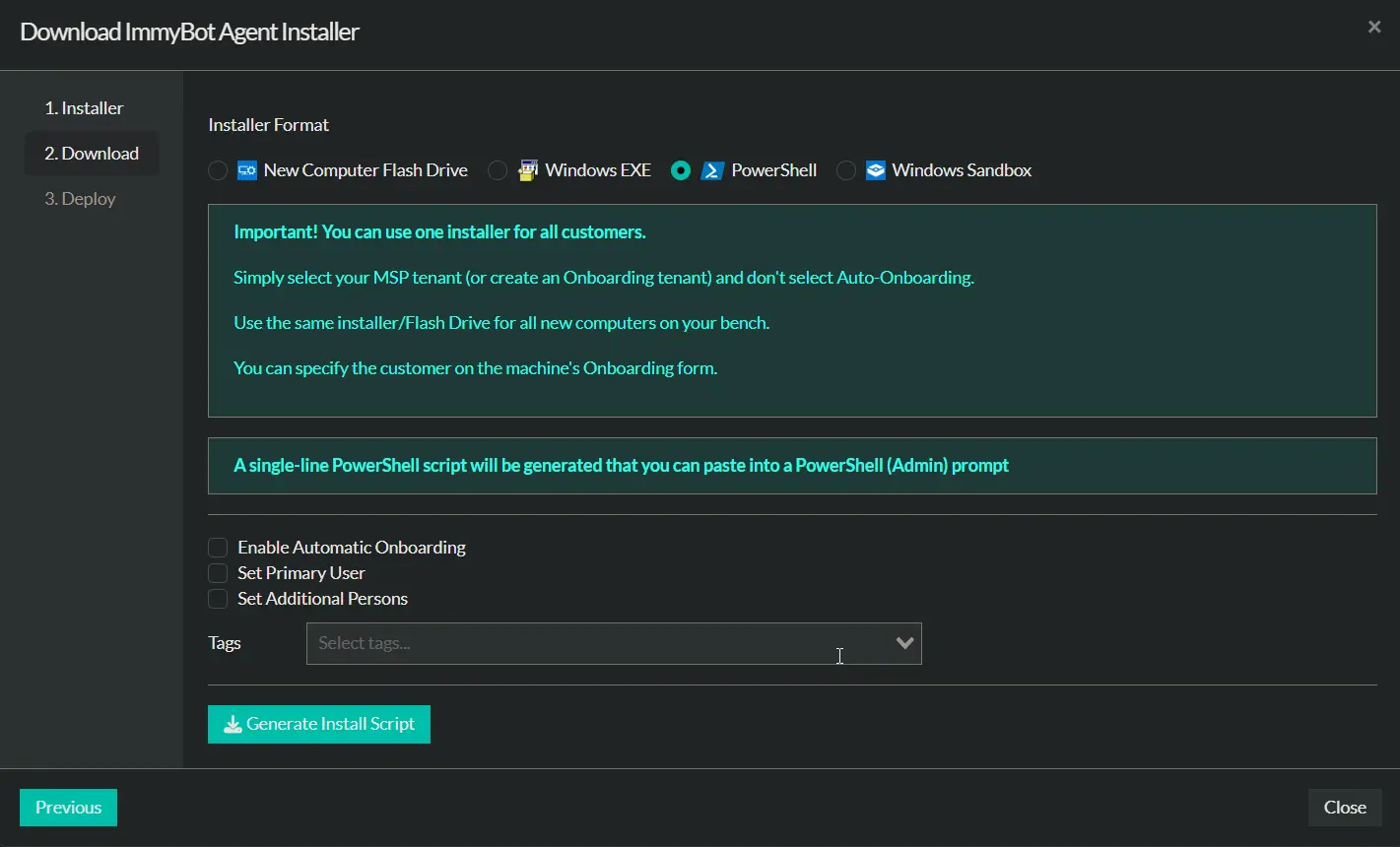1400x847 pixels.
Task: Click the Tags label
Action: [225, 643]
